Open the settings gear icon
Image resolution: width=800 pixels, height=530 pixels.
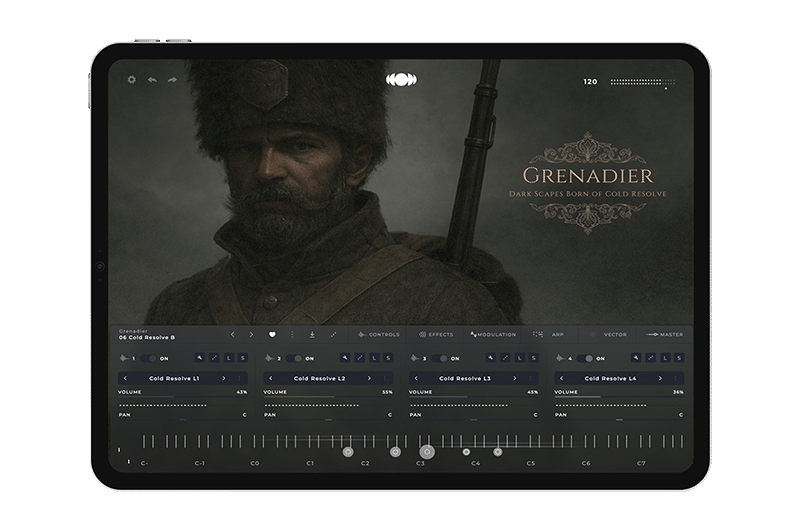click(x=132, y=80)
